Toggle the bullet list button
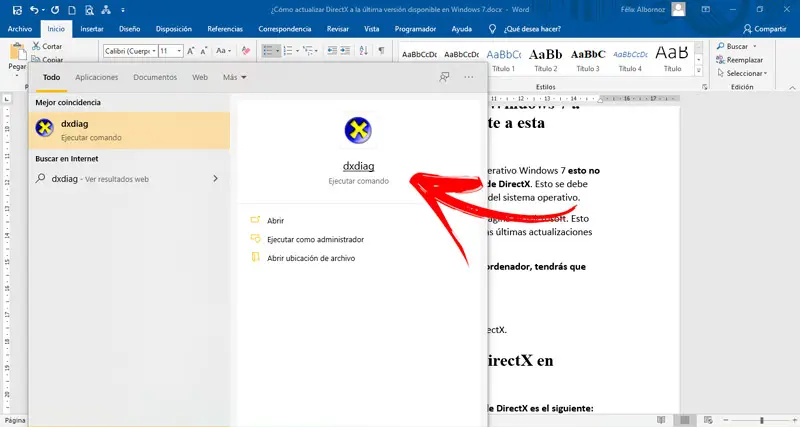 [x=268, y=51]
